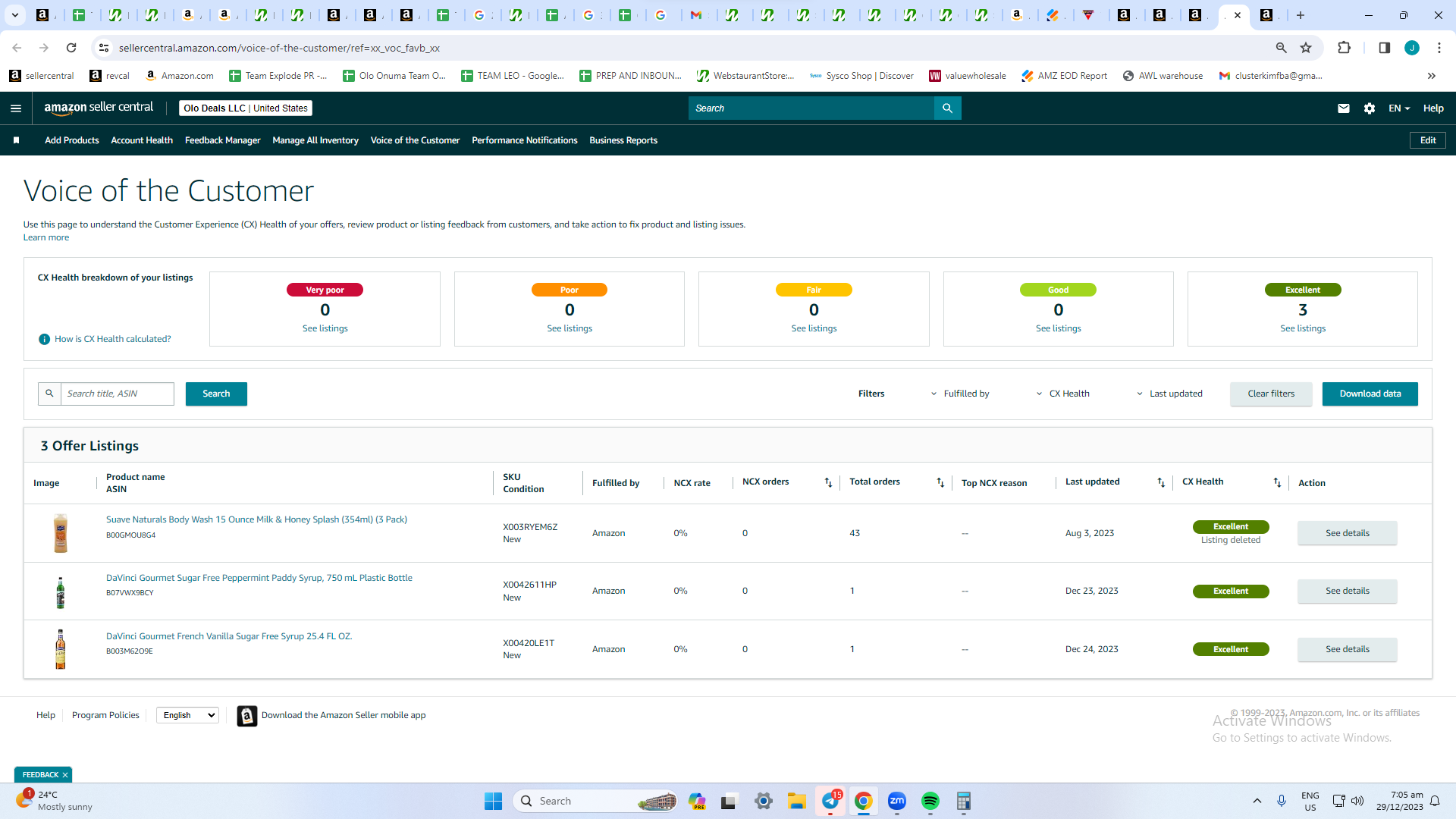Open the messages envelope icon
1456x819 pixels.
[1344, 108]
